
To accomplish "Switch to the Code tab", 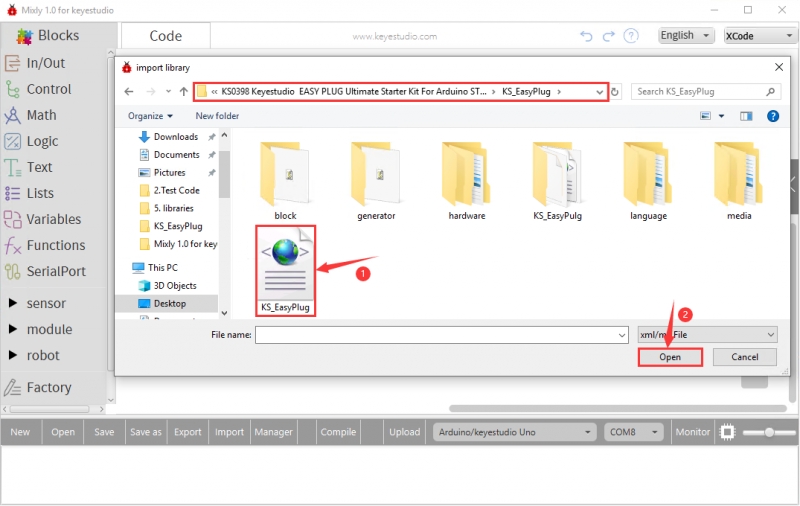I will [166, 36].
